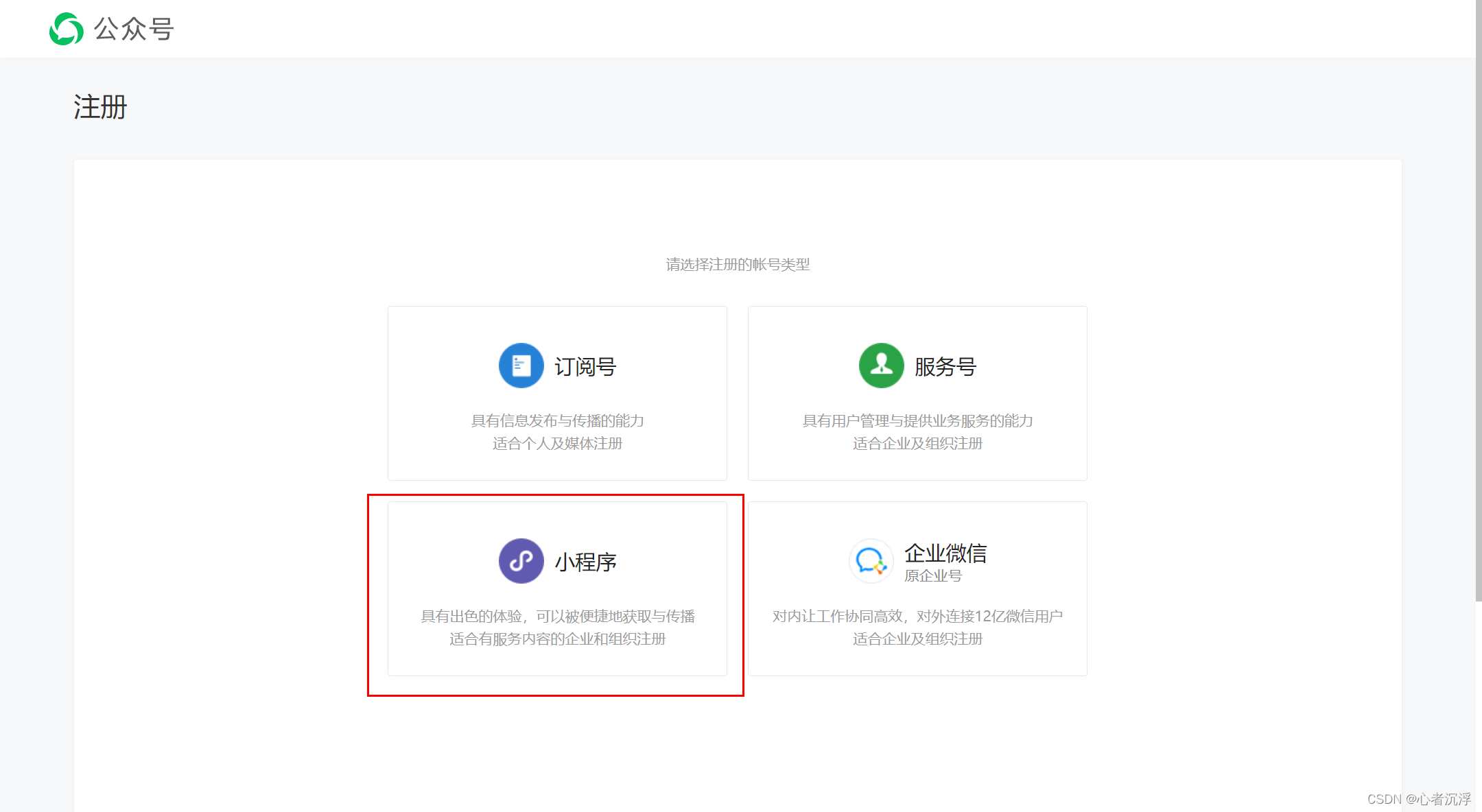Click 适合个人及媒体注册 text in 订阅号 card
The width and height of the screenshot is (1482, 812).
click(557, 444)
